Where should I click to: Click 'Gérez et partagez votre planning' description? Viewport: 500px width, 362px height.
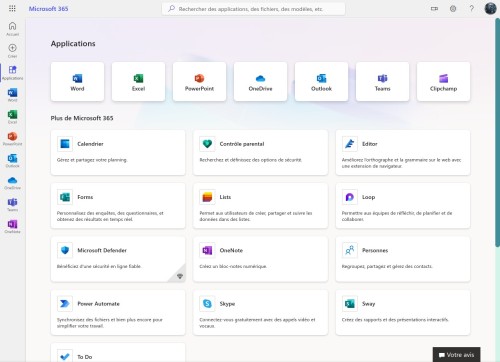click(x=92, y=160)
